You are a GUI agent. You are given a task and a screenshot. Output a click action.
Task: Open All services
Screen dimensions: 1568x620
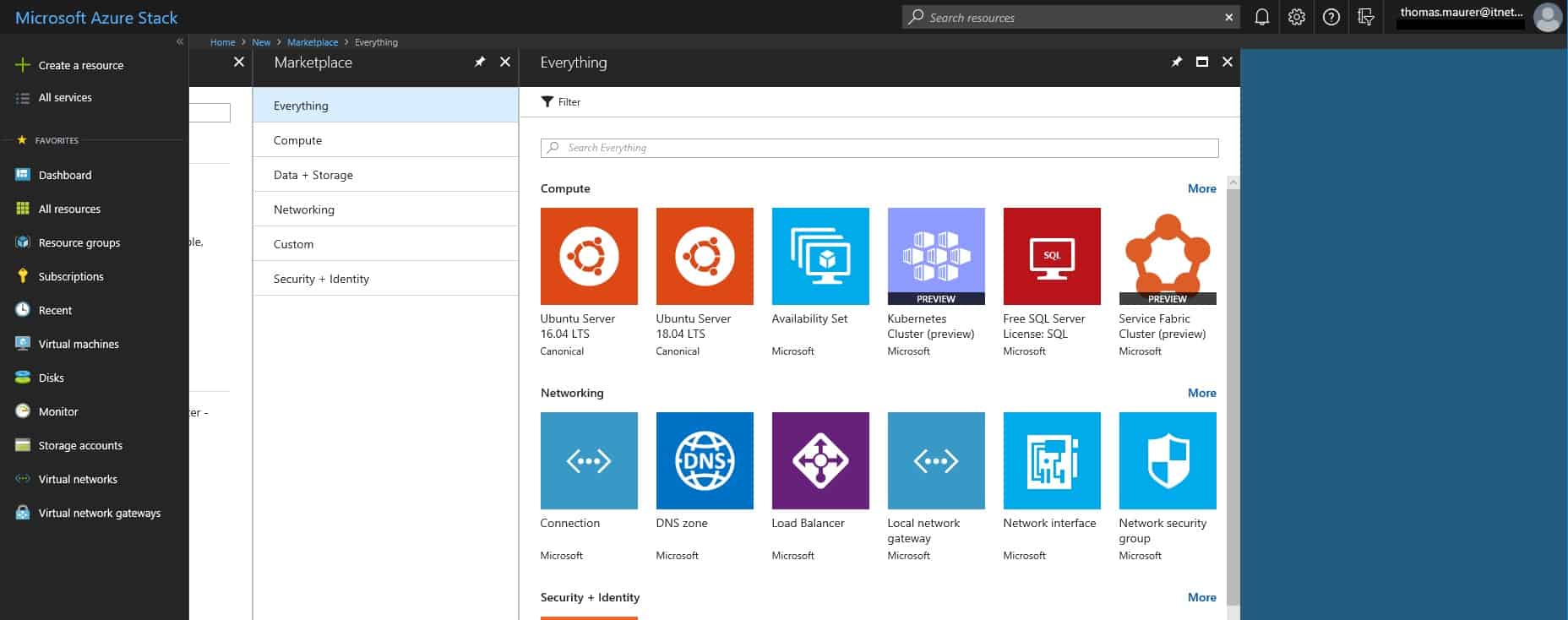65,97
